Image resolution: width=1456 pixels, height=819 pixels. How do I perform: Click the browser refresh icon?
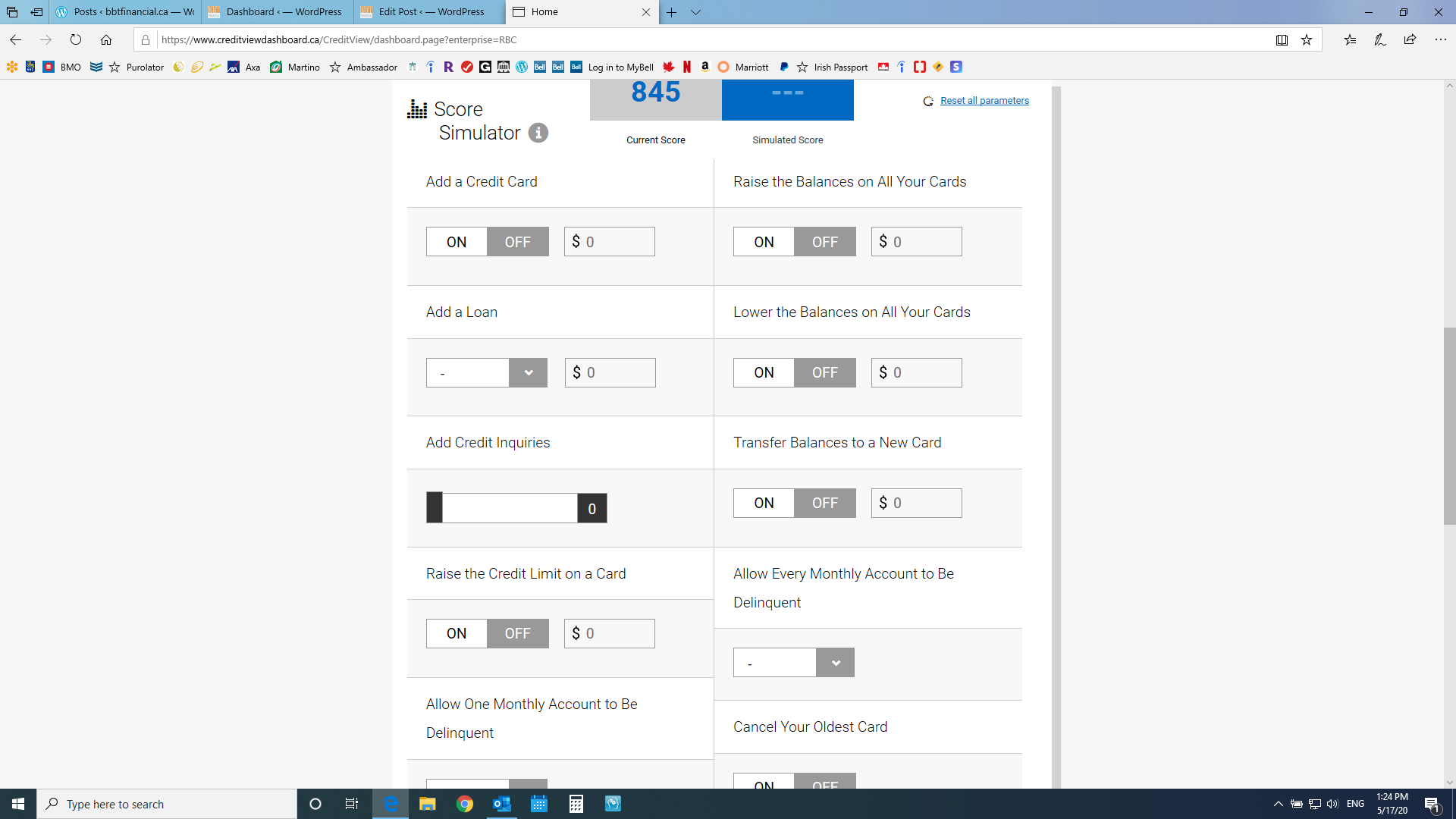(x=76, y=39)
